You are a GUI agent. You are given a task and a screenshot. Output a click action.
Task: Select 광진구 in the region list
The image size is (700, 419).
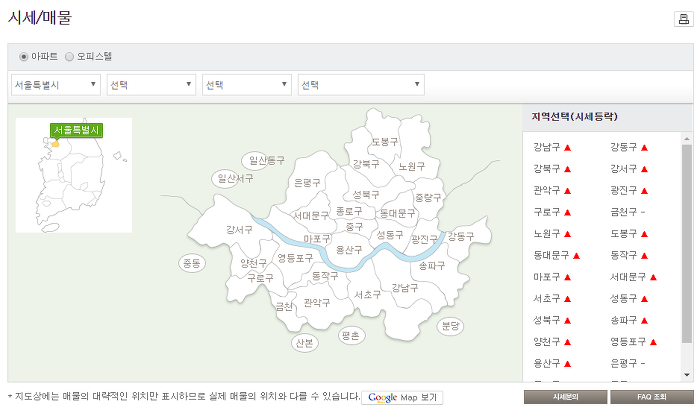click(624, 191)
